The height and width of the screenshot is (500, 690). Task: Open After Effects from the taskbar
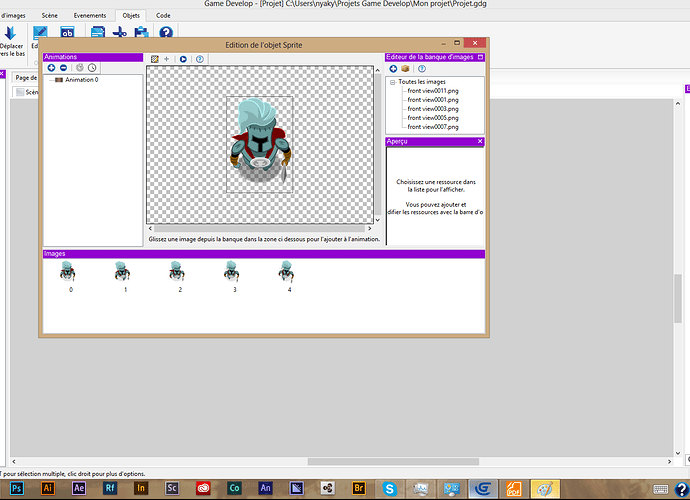point(79,488)
